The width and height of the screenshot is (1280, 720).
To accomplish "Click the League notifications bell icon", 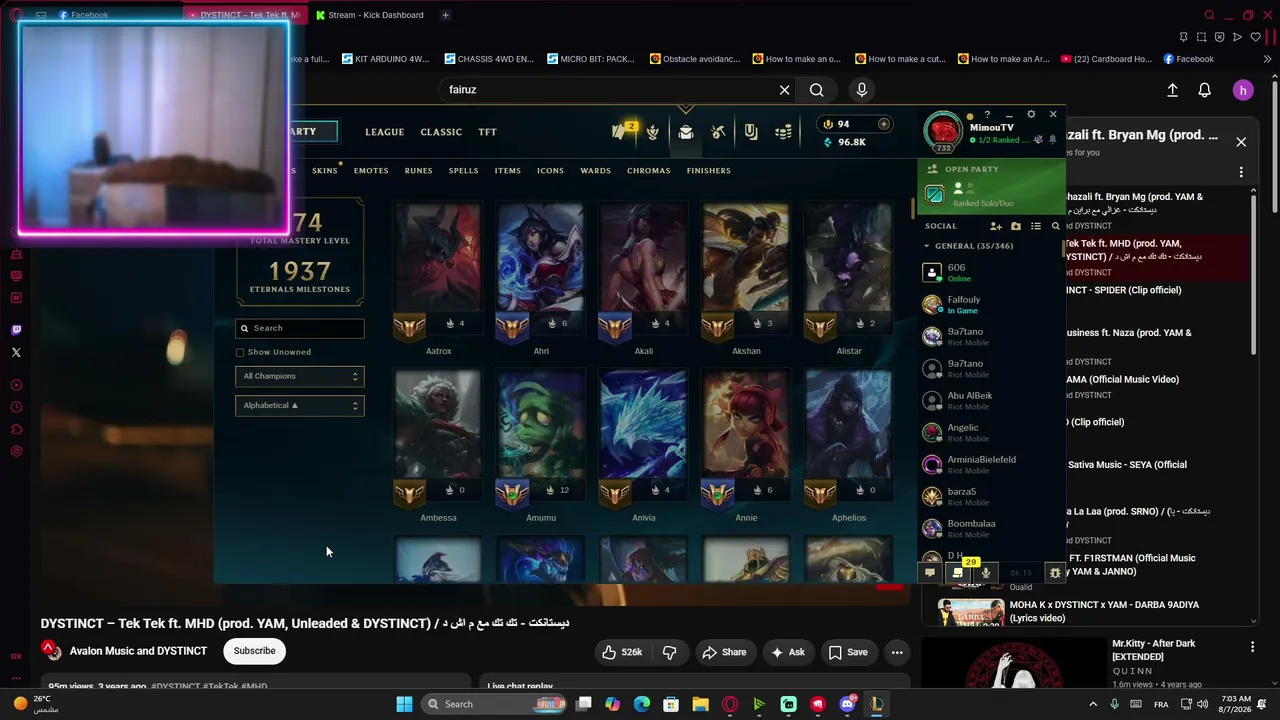I will 1051,139.
